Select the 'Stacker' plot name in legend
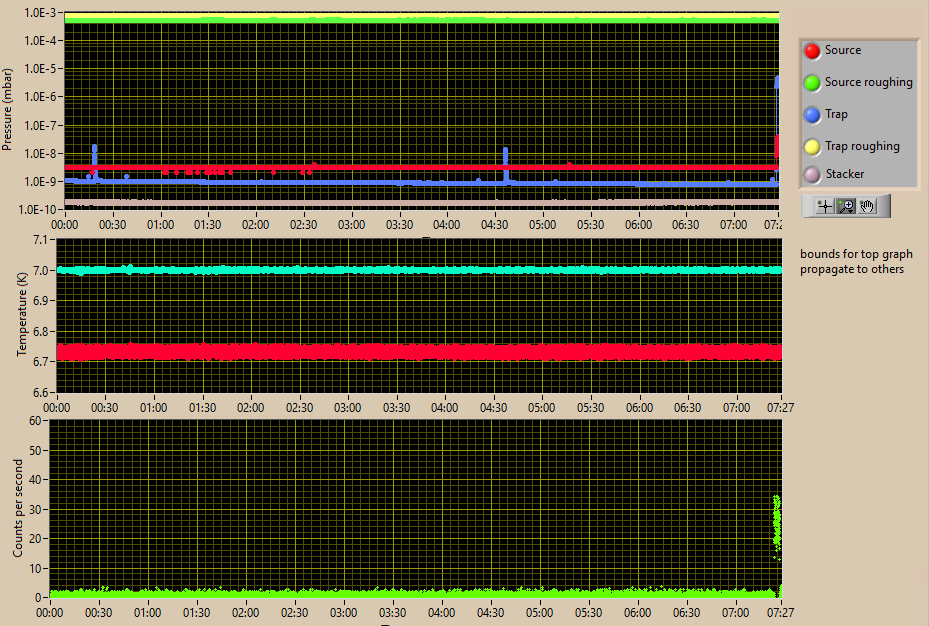 pyautogui.click(x=845, y=174)
